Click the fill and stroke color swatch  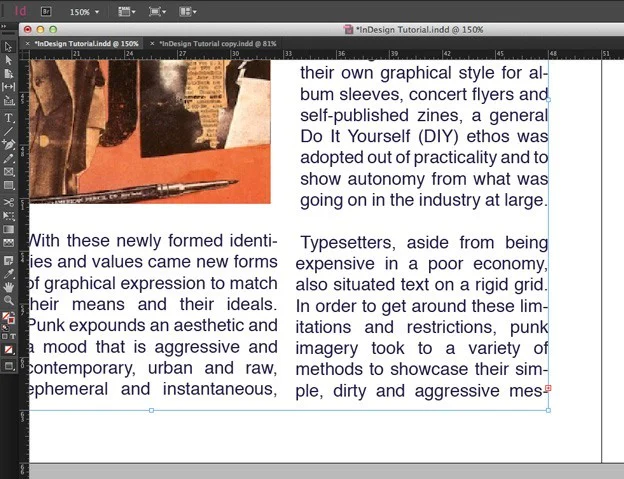(8, 317)
